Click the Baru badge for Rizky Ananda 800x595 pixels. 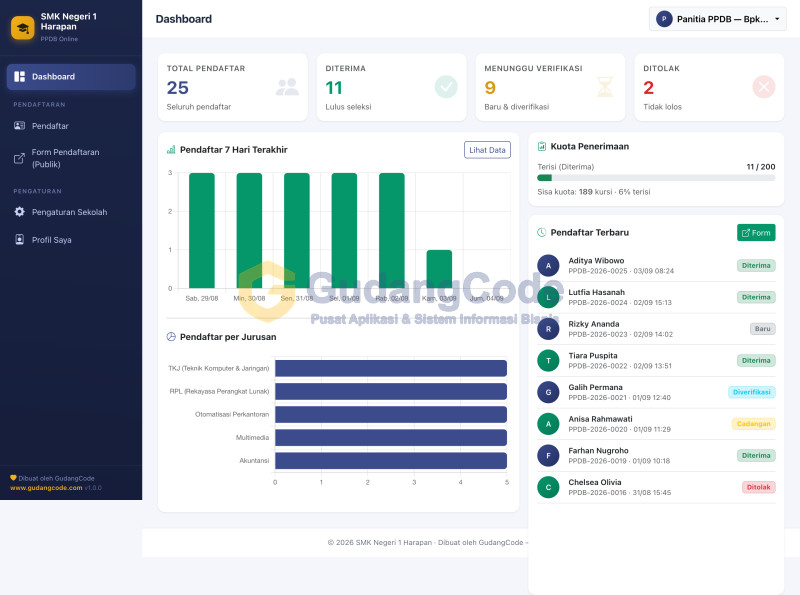(763, 329)
